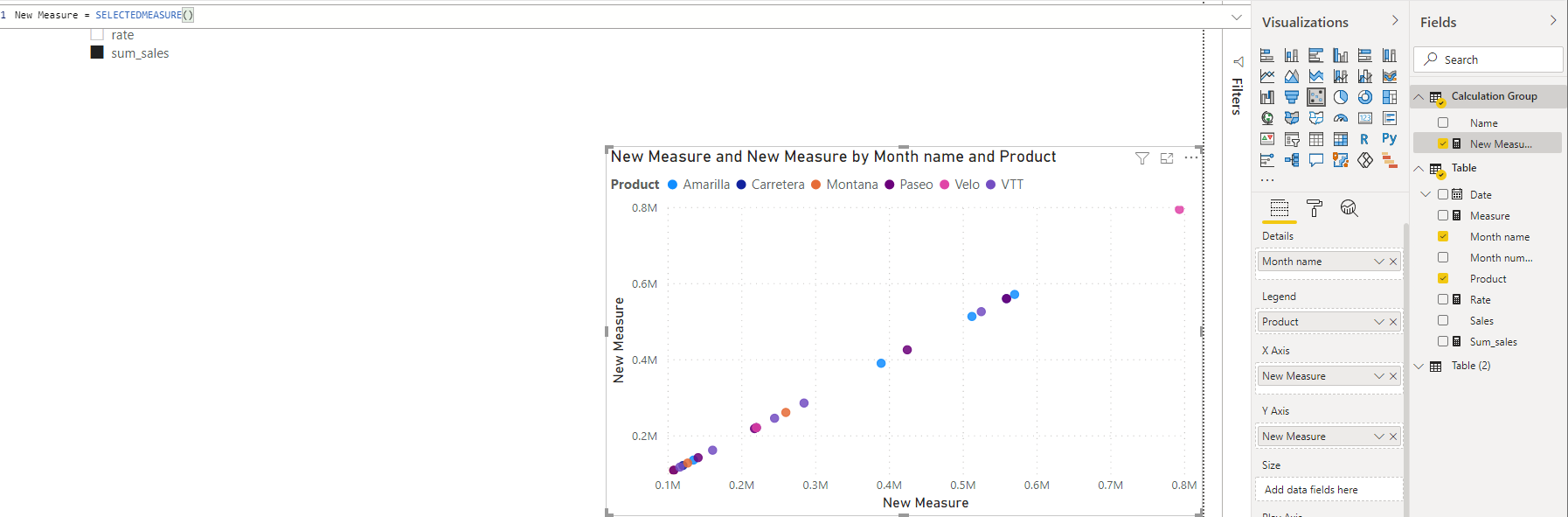1568x517 pixels.
Task: Select the Matrix visual
Action: point(1341,139)
